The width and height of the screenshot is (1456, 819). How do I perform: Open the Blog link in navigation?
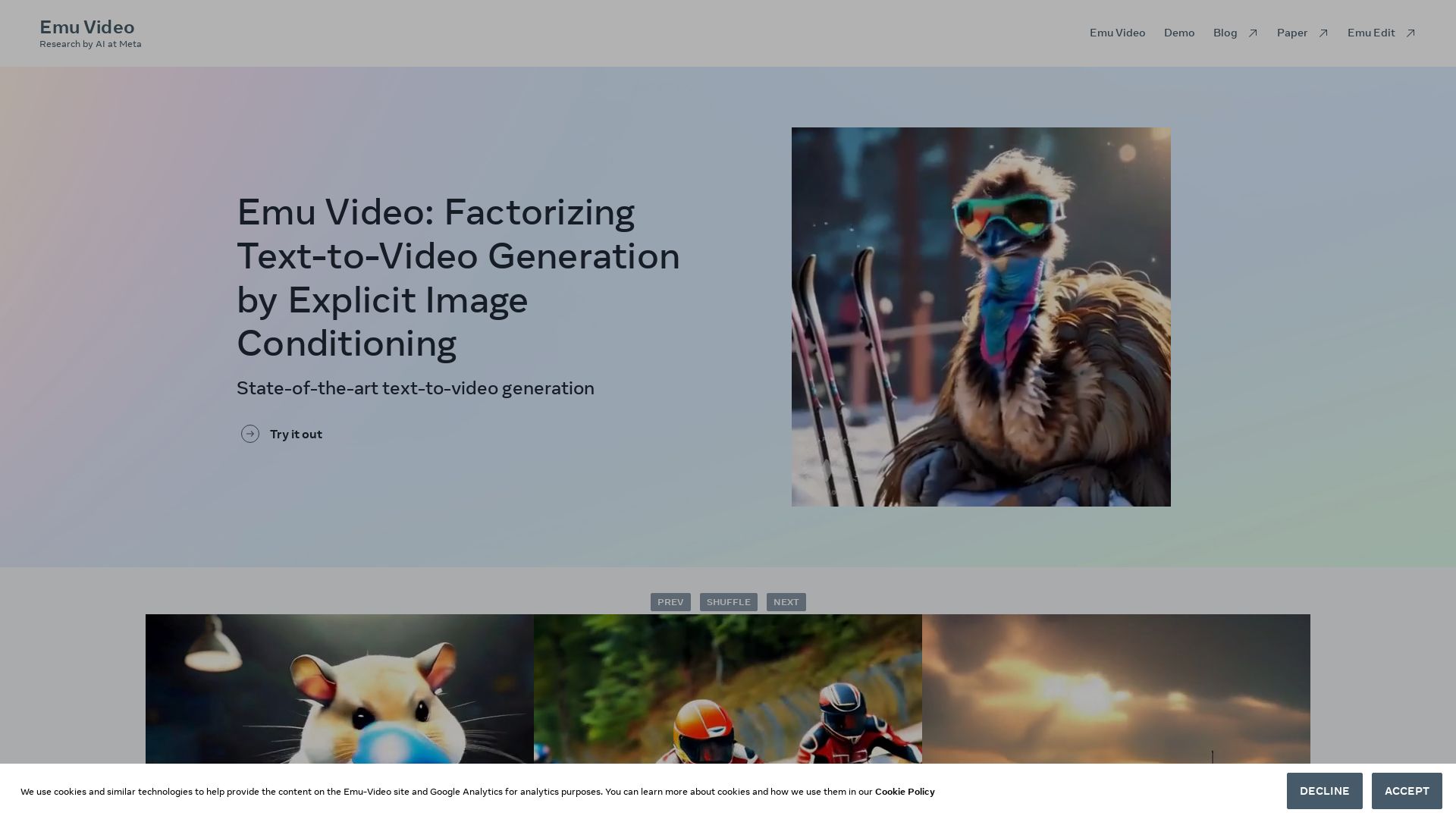[1225, 33]
